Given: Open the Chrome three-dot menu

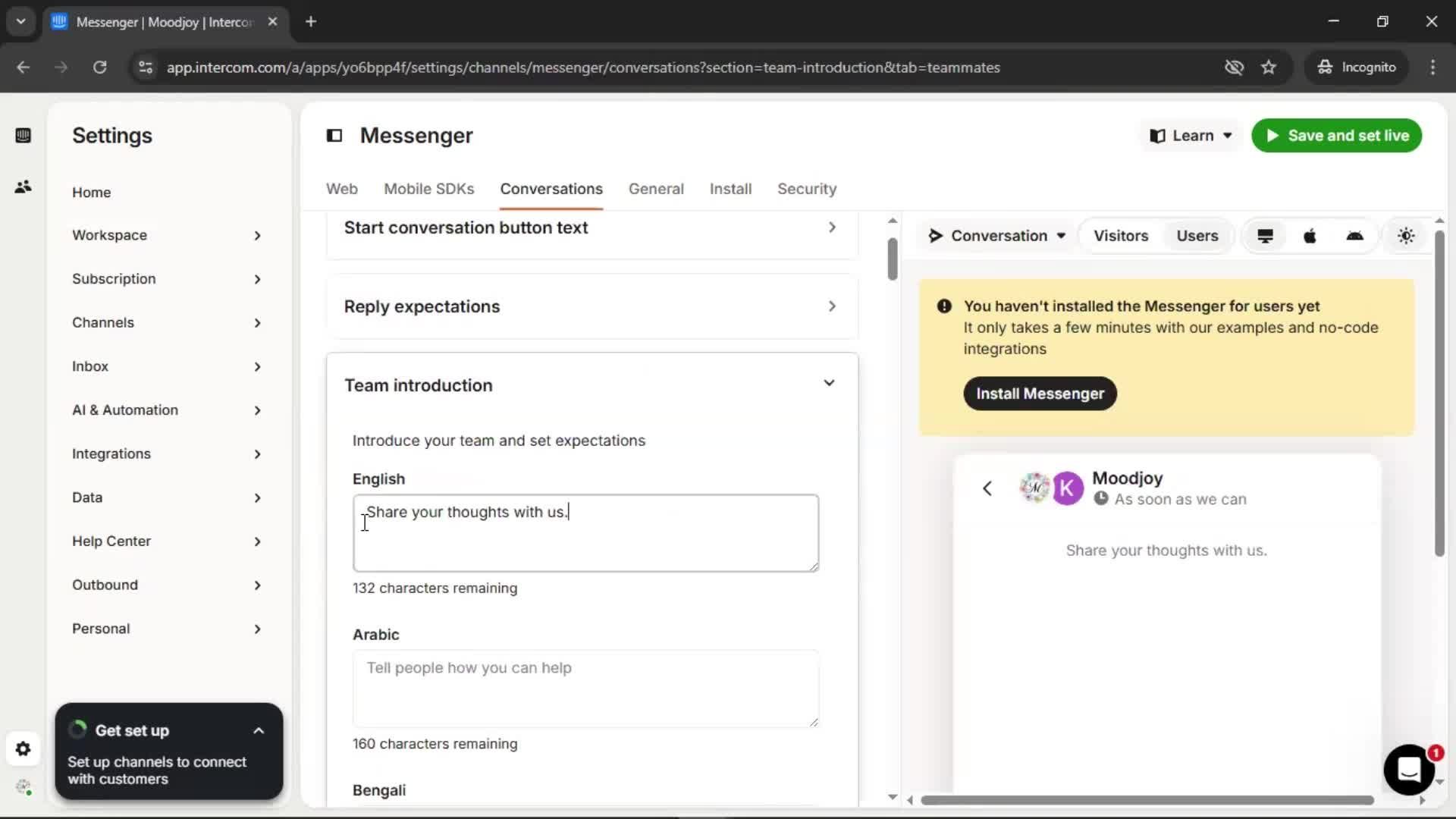Looking at the screenshot, I should coord(1432,67).
